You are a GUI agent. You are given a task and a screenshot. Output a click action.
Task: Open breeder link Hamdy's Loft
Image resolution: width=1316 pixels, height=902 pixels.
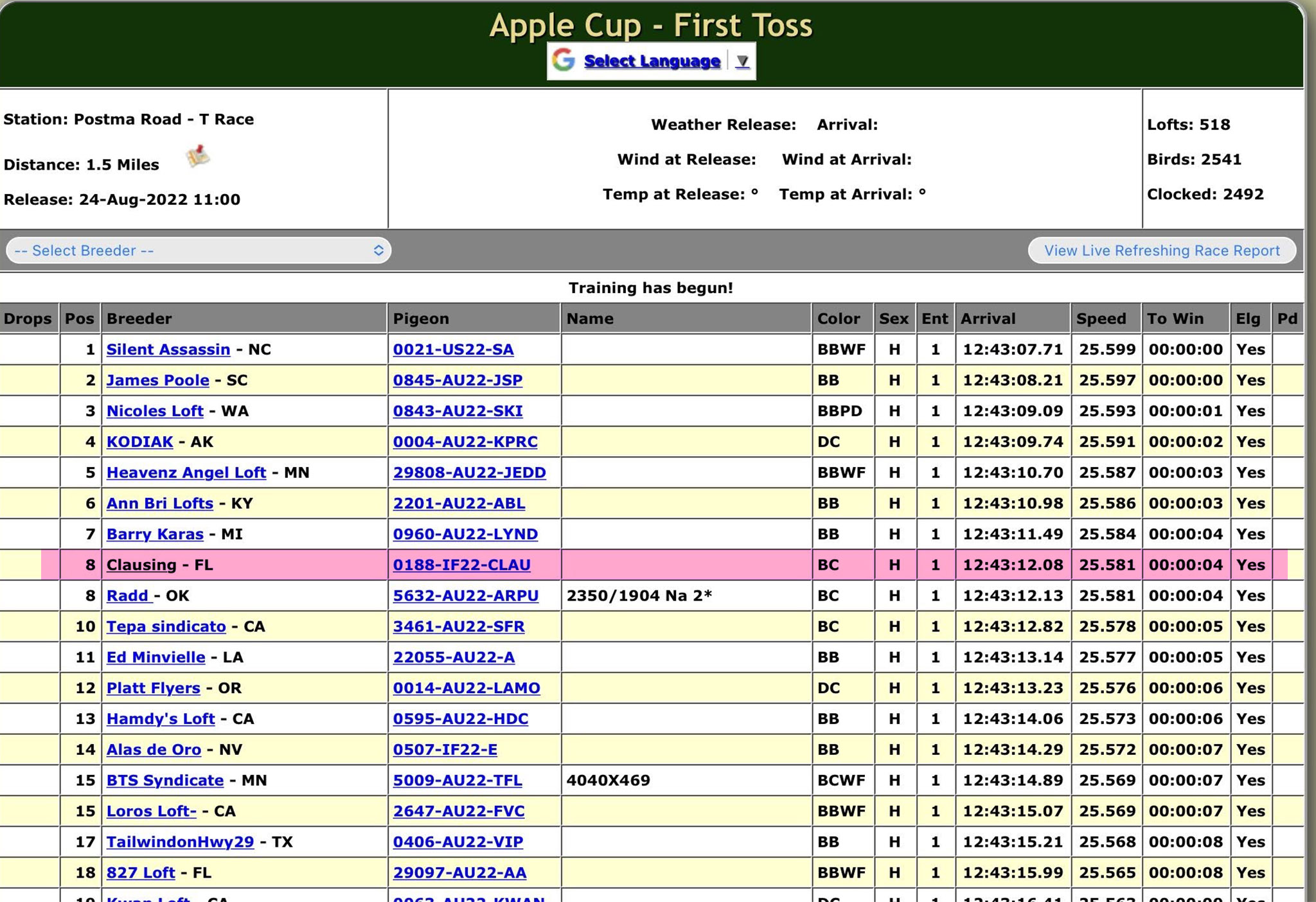click(x=161, y=720)
